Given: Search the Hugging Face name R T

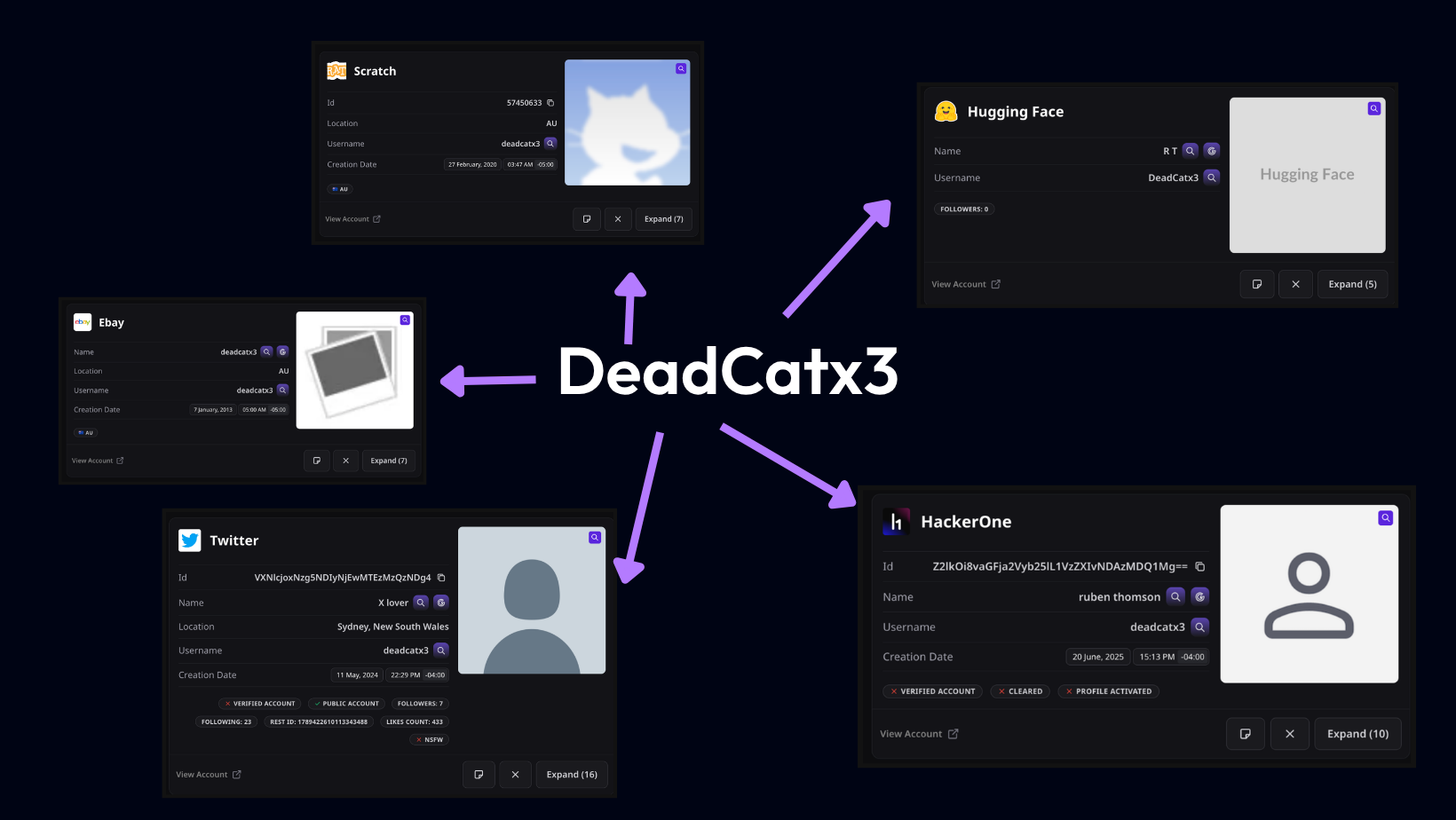Looking at the screenshot, I should point(1191,151).
